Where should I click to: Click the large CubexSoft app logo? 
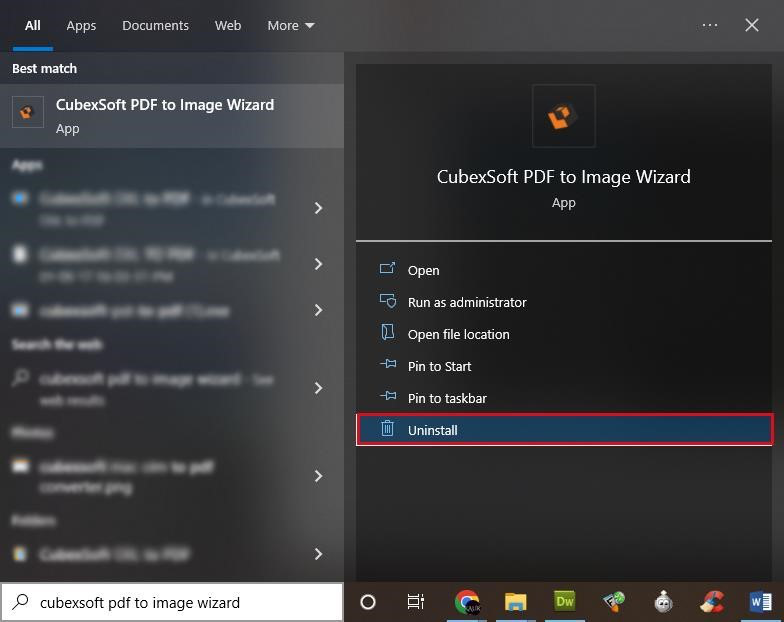point(564,116)
